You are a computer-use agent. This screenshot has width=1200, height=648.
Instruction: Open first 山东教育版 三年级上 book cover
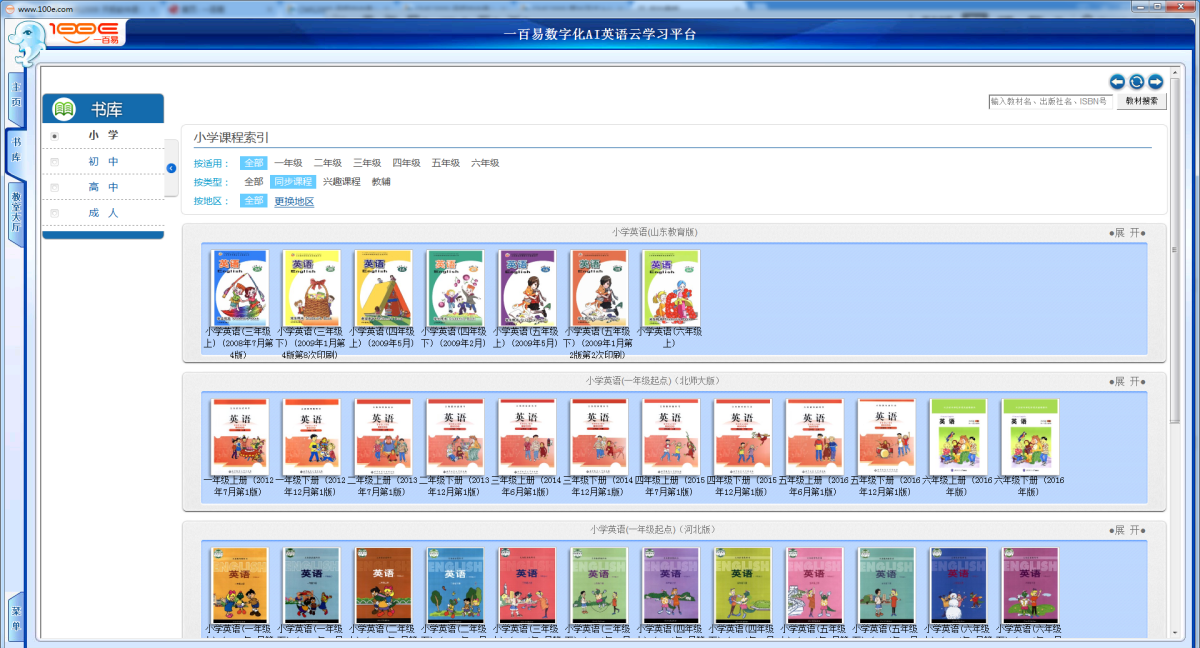(x=239, y=288)
